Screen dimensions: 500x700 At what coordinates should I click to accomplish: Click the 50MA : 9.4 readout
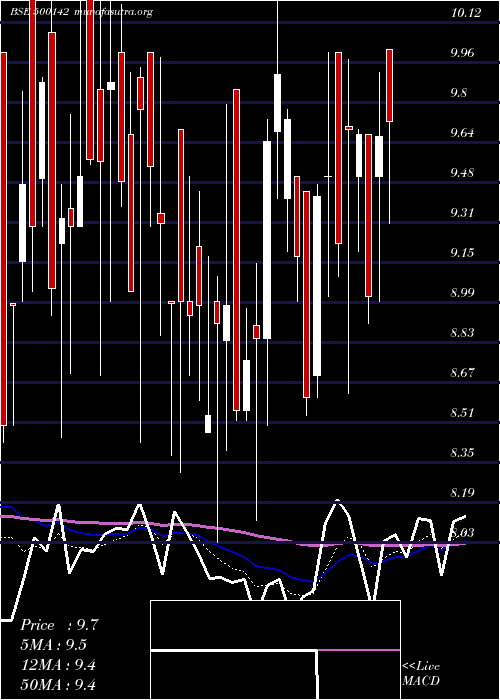(x=58, y=685)
